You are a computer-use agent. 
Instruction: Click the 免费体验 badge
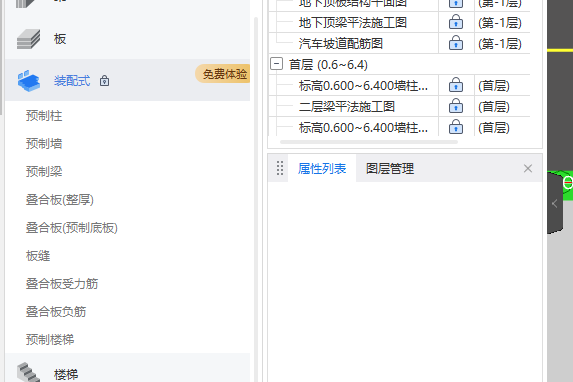point(224,74)
